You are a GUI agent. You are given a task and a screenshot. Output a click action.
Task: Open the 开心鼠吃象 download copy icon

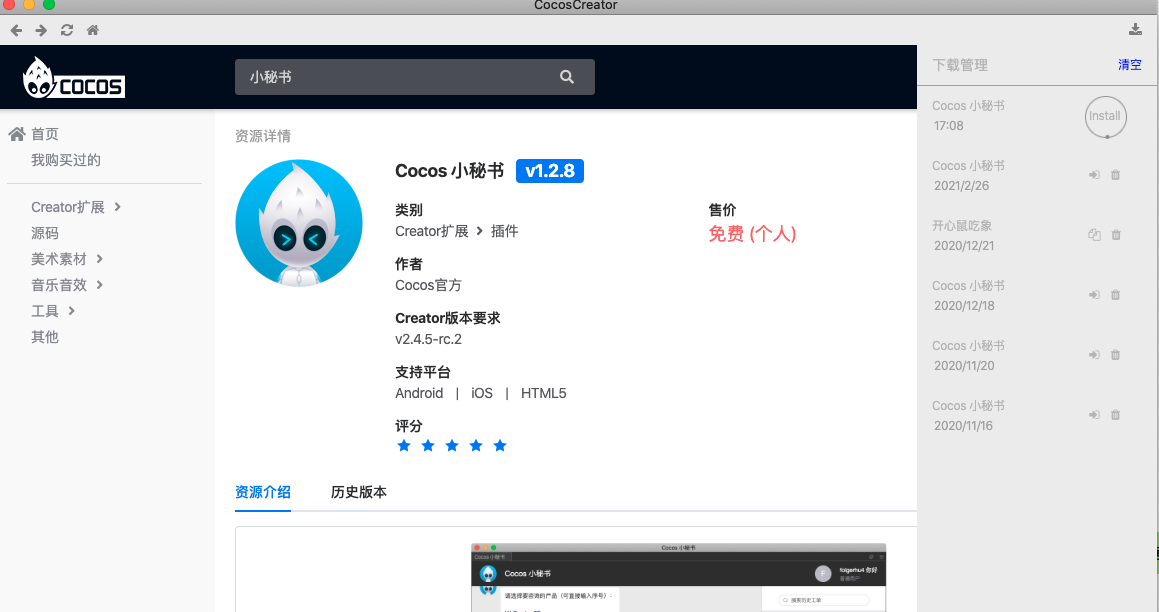click(x=1094, y=235)
